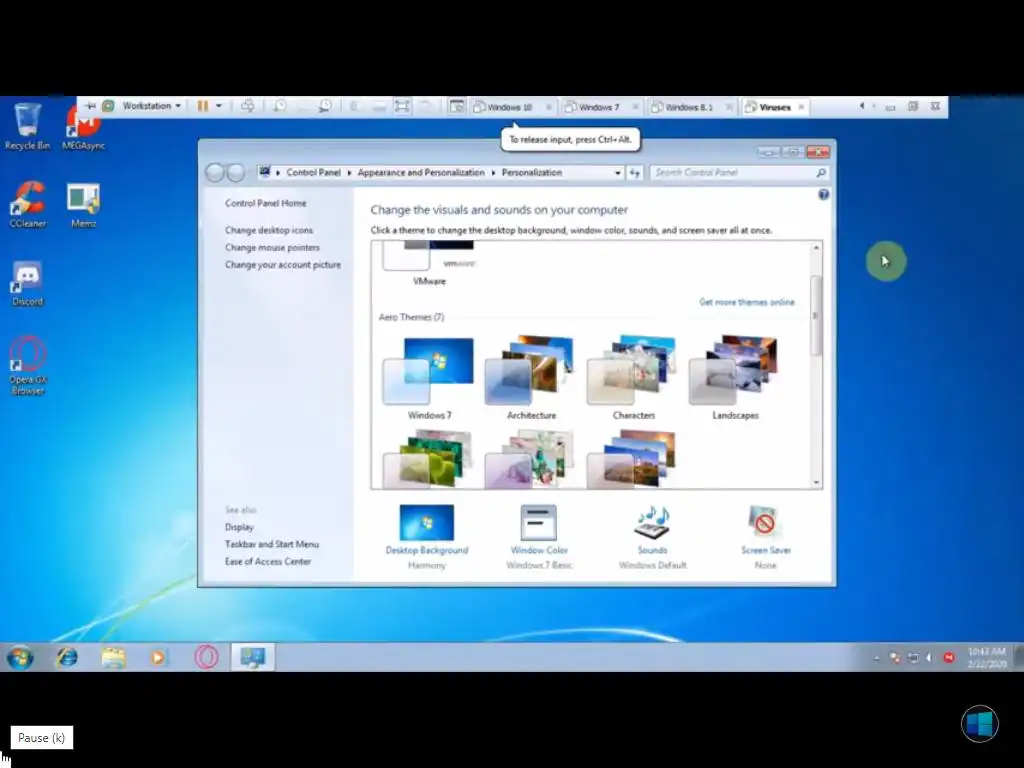This screenshot has height=768, width=1024.
Task: Open Ease of Access Center link
Action: coord(268,561)
